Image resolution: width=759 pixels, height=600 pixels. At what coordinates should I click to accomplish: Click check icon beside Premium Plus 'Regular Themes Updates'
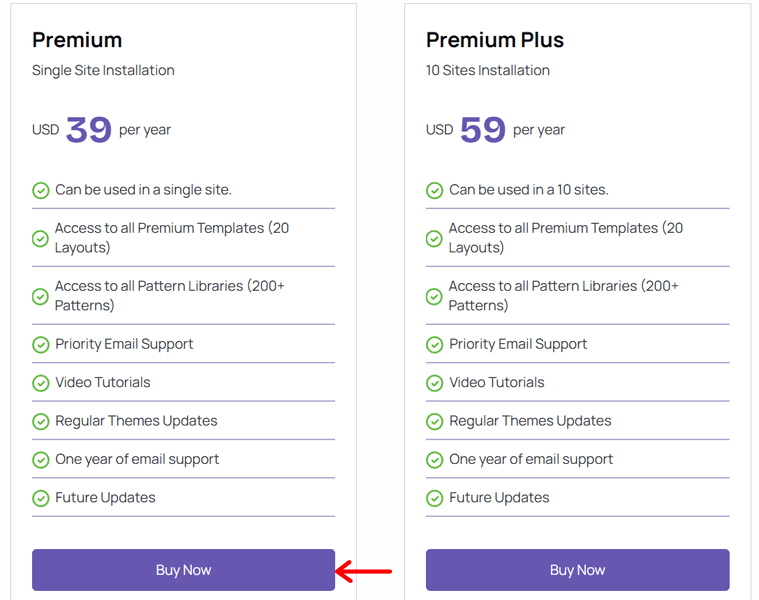click(x=435, y=422)
